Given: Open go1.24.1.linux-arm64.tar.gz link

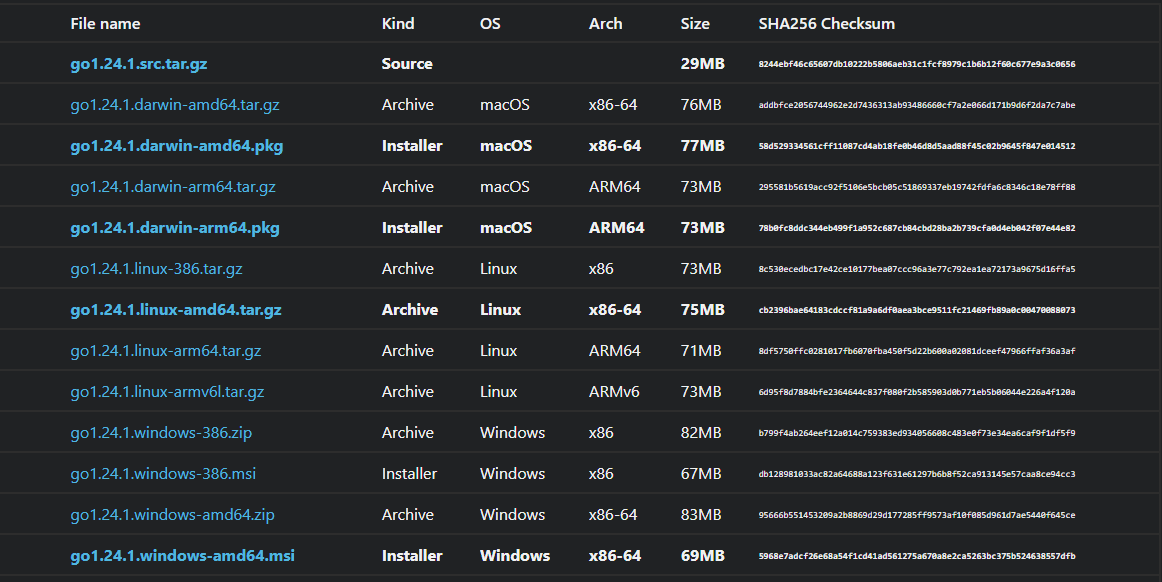Looking at the screenshot, I should coord(165,351).
